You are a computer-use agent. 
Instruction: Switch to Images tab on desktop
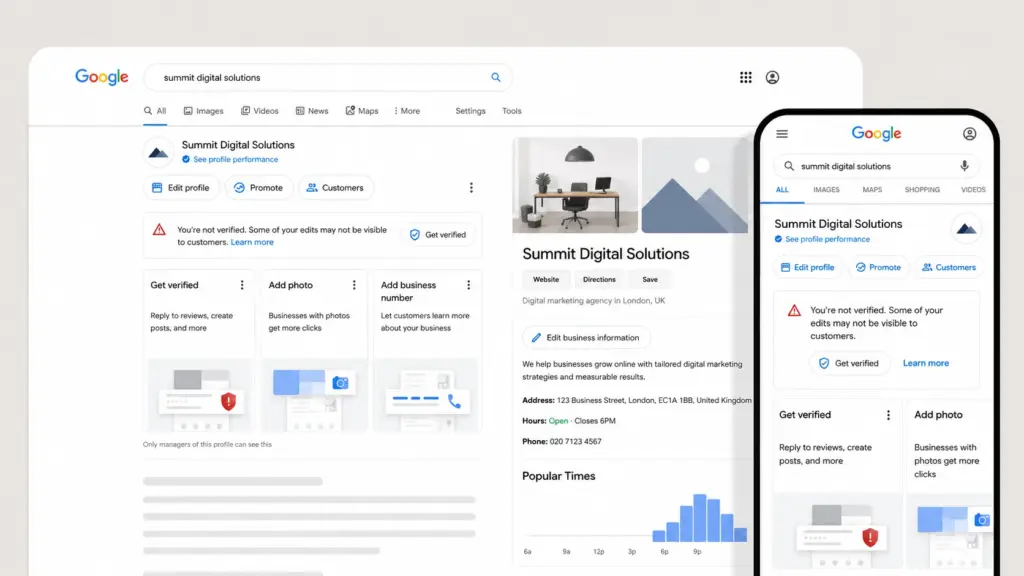[x=203, y=111]
